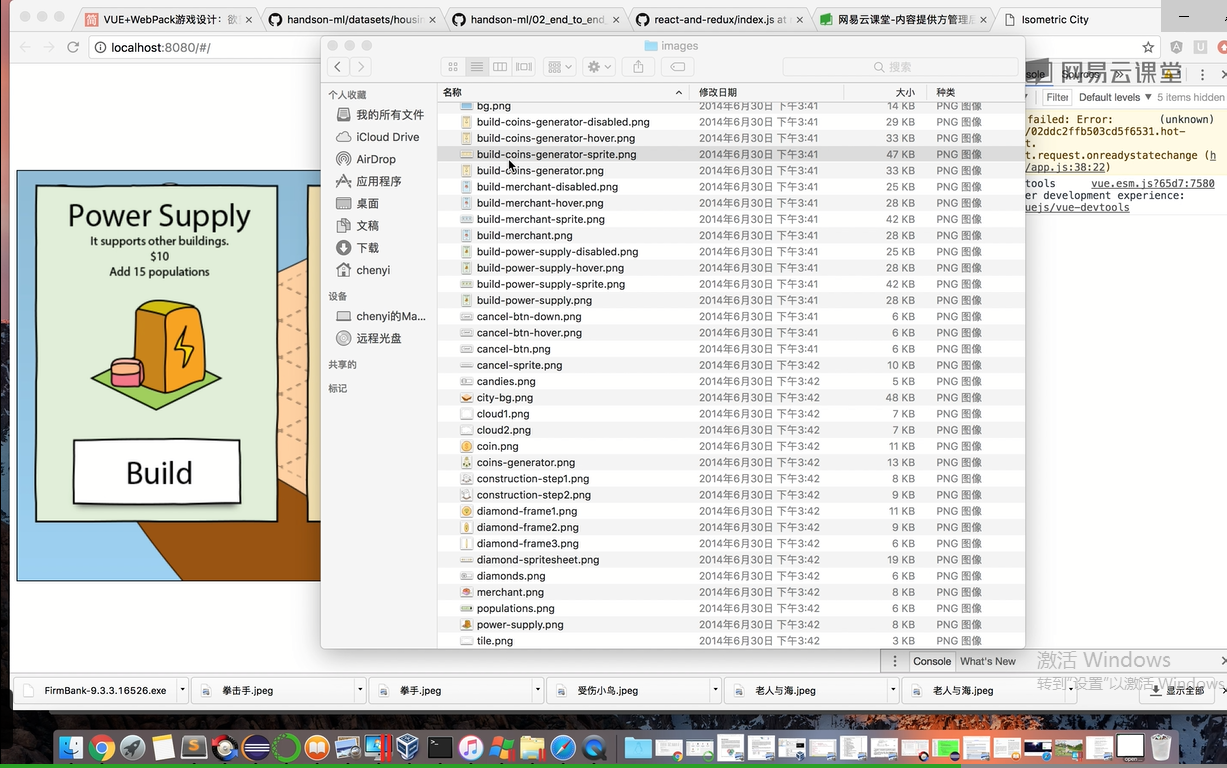Image resolution: width=1227 pixels, height=768 pixels.
Task: Open Default levels dropdown in DevTools
Action: click(x=1113, y=97)
